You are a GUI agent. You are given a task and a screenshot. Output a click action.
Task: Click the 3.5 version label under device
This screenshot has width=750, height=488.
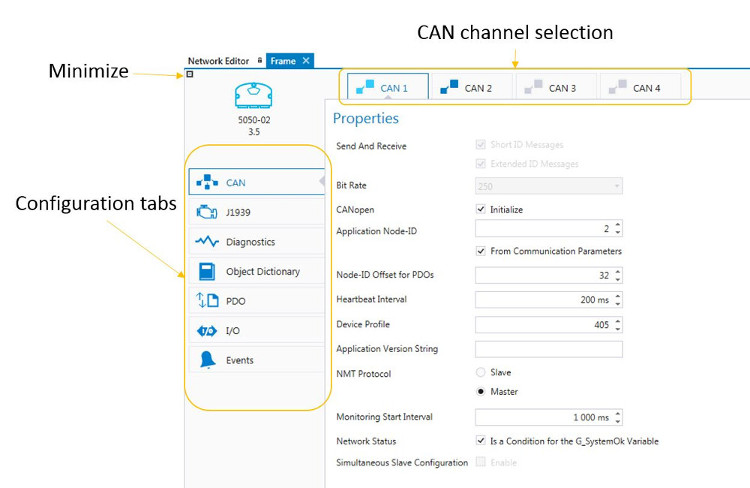[x=254, y=132]
